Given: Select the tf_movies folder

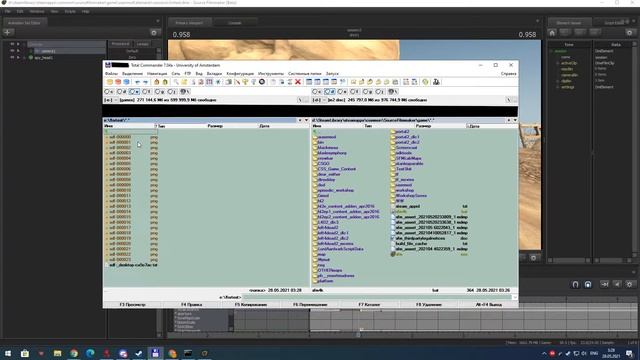Looking at the screenshot, I should 402,180.
